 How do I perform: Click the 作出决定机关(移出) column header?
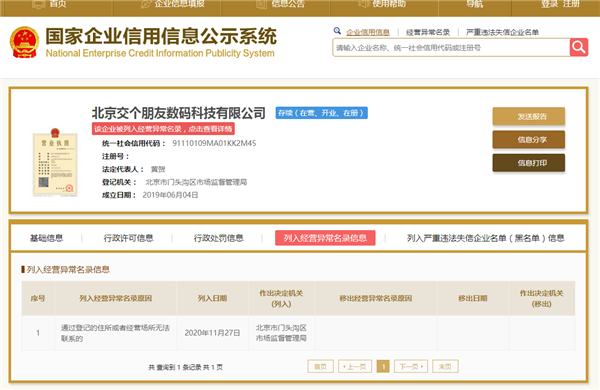(x=541, y=299)
